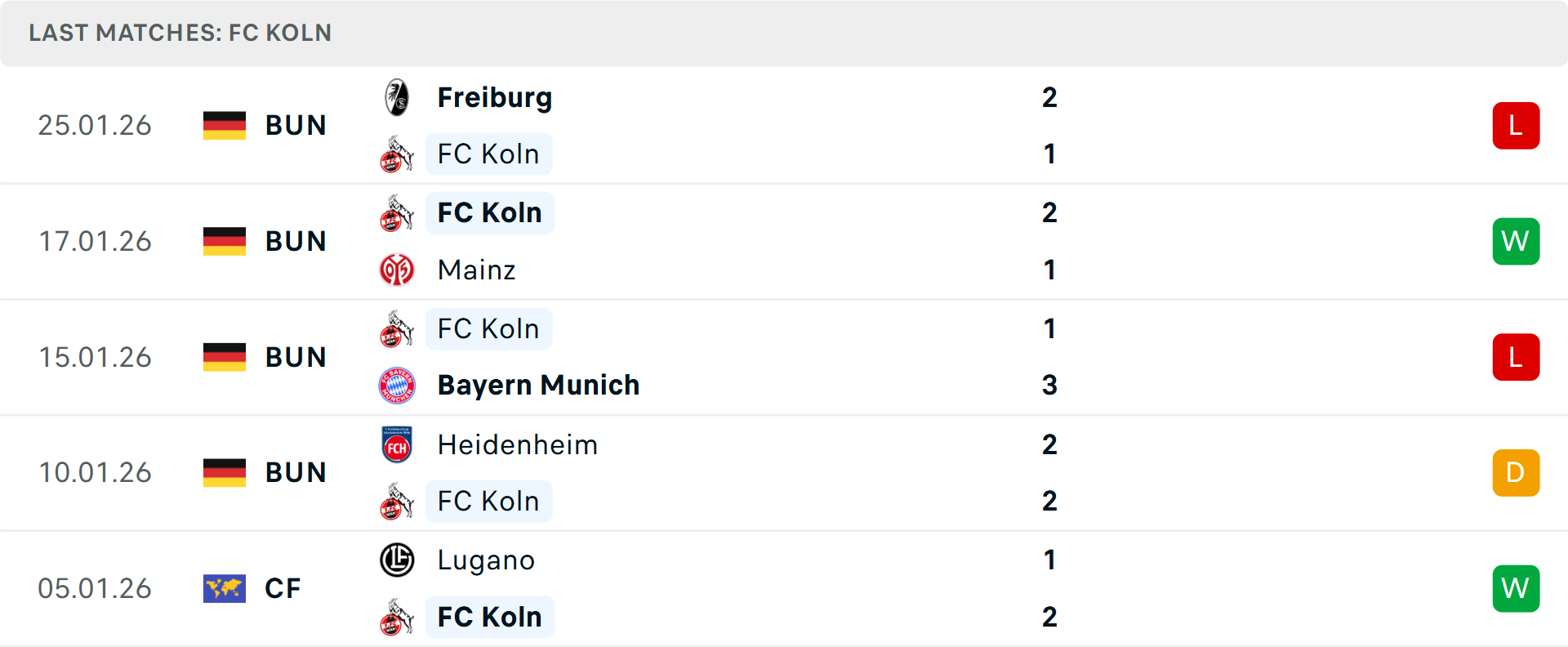
Task: Open the Bayern Munich crest
Action: [398, 385]
